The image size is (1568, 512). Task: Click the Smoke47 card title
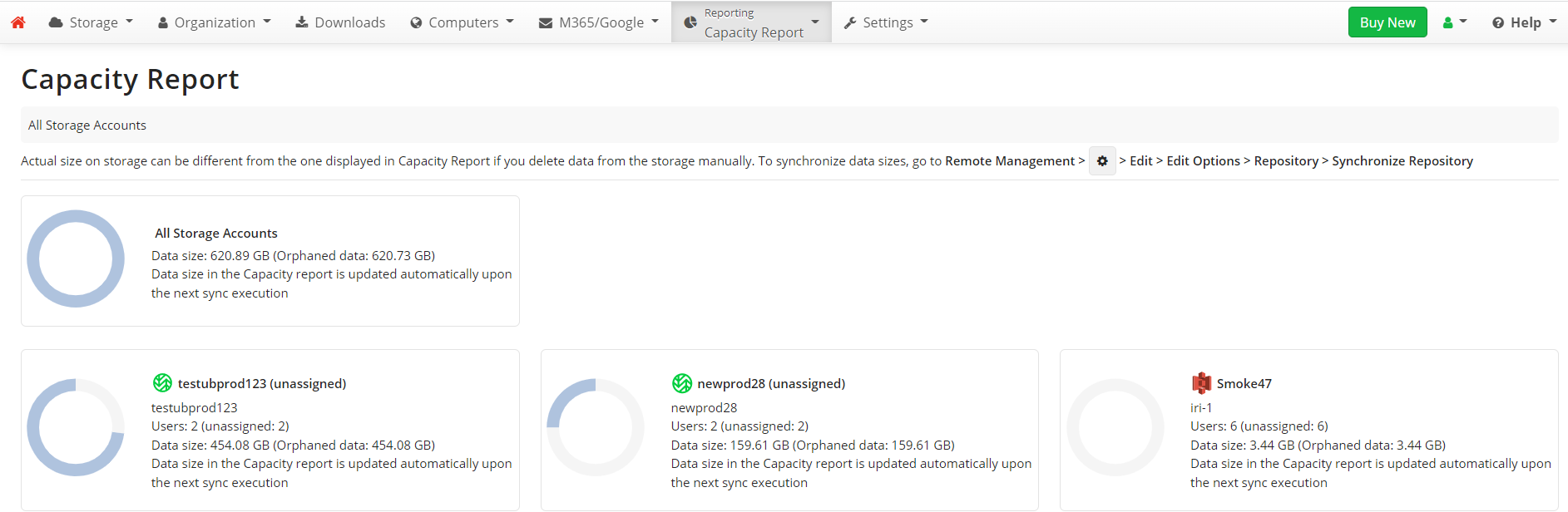(x=1244, y=384)
